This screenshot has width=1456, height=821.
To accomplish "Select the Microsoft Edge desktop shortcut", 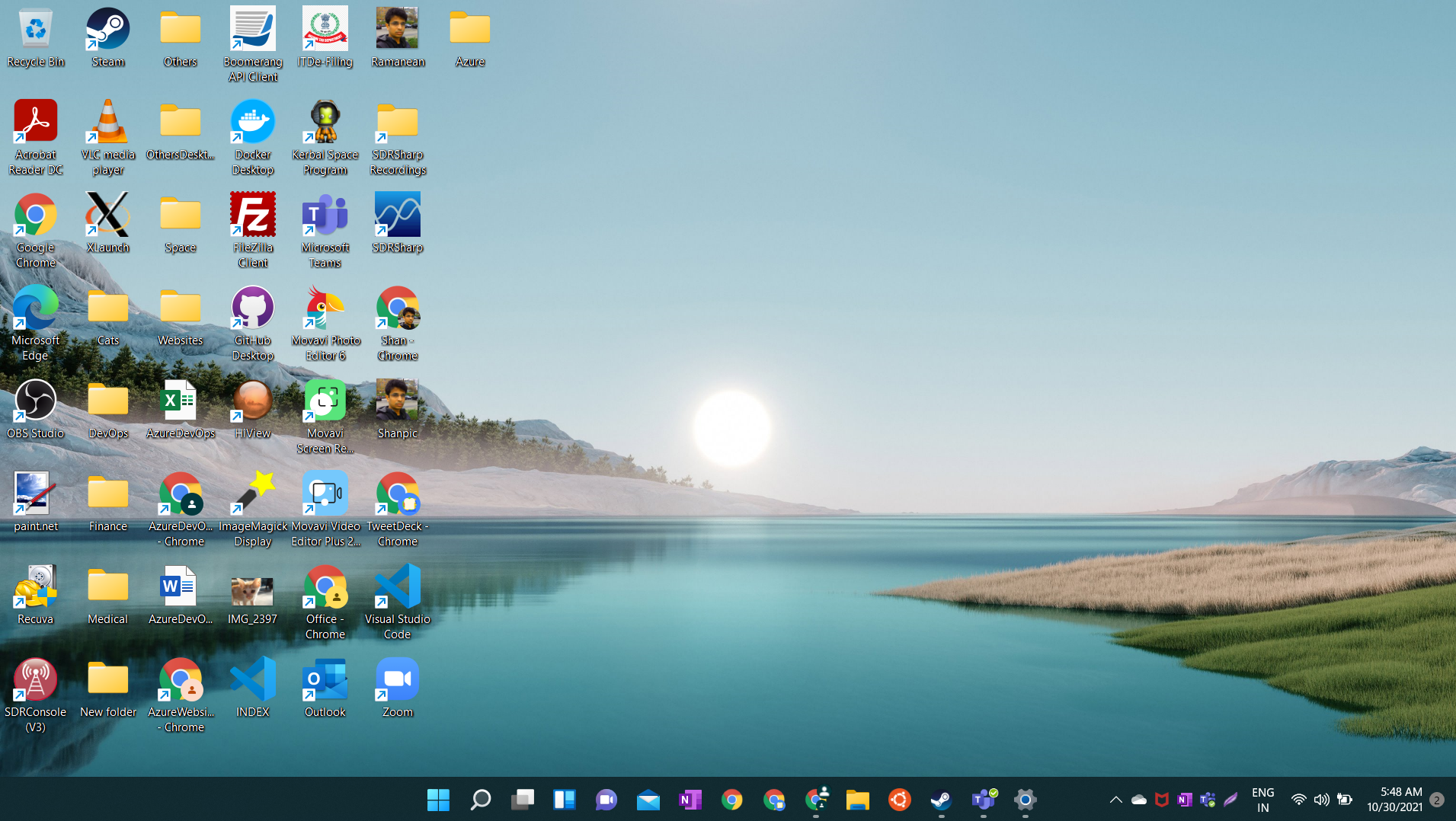I will (x=36, y=324).
